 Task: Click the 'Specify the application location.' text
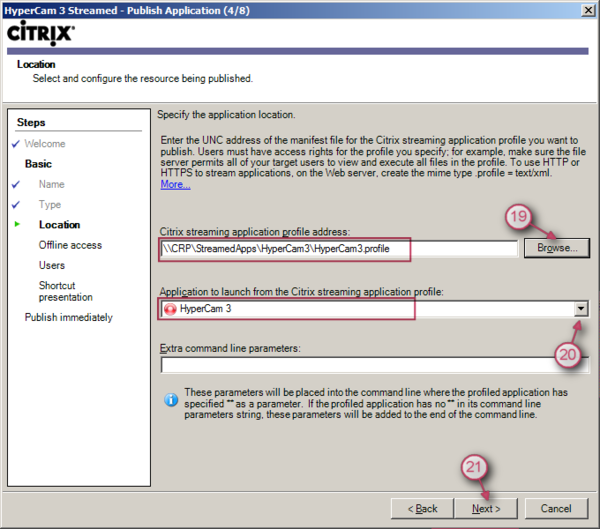point(226,114)
